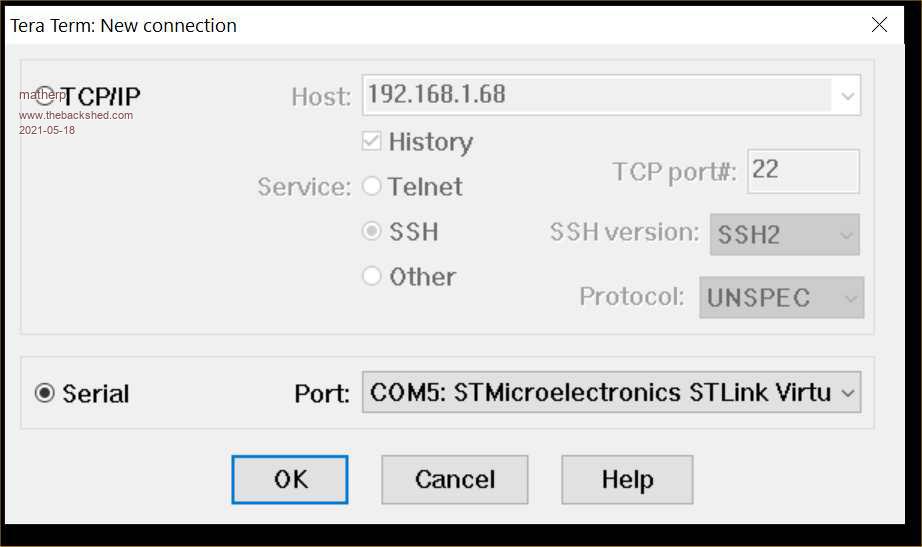922x547 pixels.
Task: Click the Telnet label text
Action: tap(425, 187)
